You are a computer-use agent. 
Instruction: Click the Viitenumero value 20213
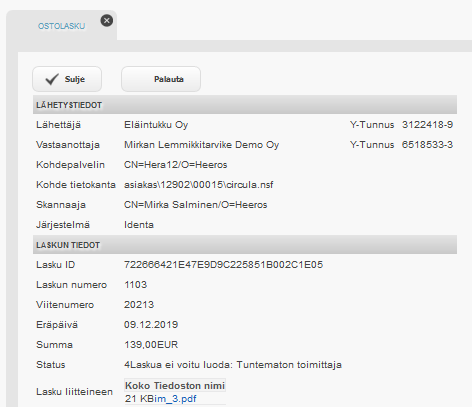tap(139, 305)
